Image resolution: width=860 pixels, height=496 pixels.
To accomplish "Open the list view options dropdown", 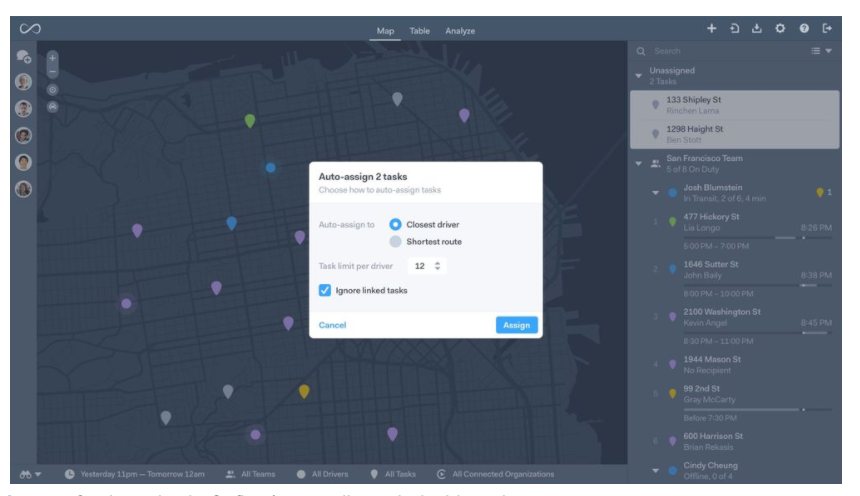I will (822, 51).
